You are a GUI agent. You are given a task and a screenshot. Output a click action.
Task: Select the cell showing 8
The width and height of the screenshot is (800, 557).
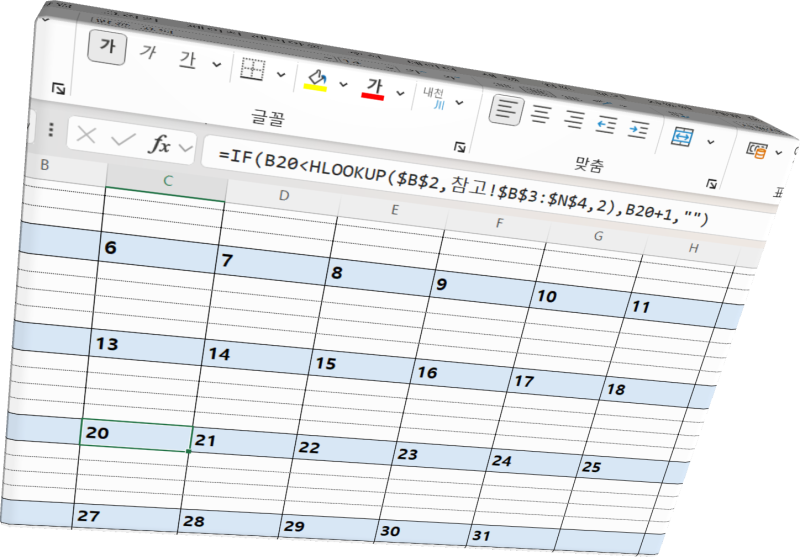(x=382, y=277)
